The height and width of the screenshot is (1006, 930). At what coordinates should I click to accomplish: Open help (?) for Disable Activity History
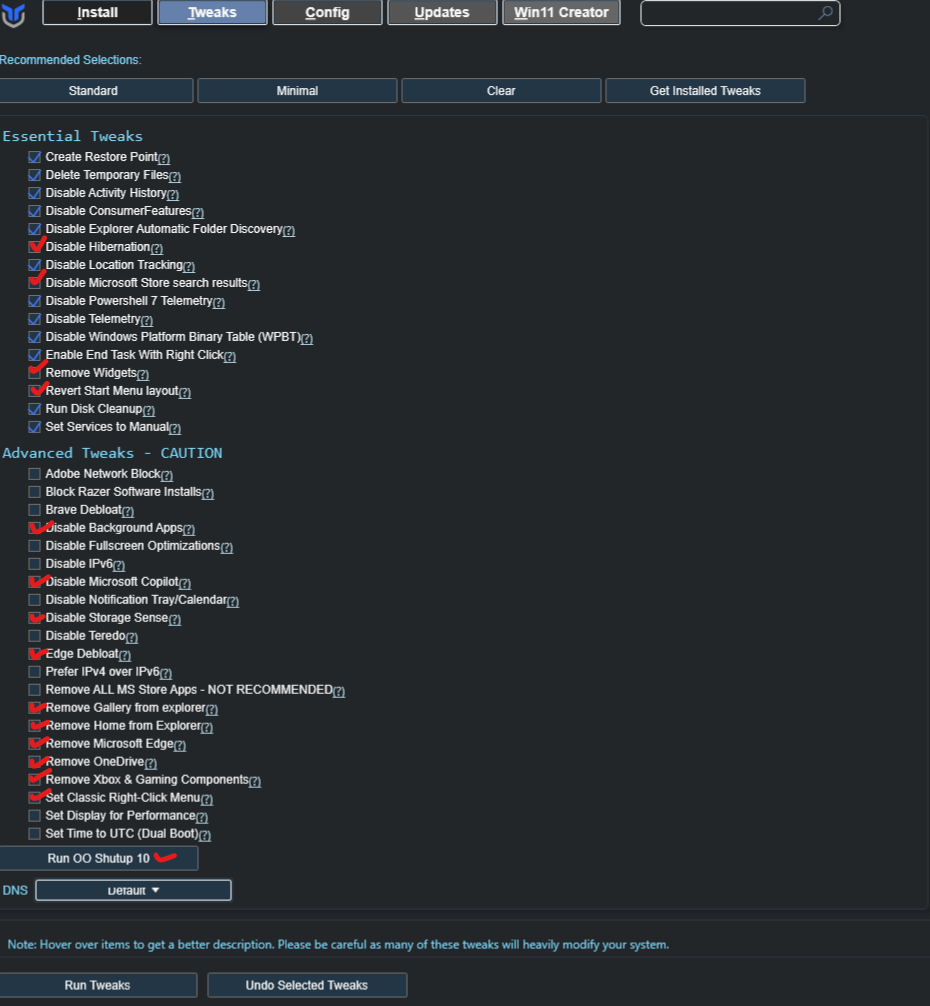173,194
